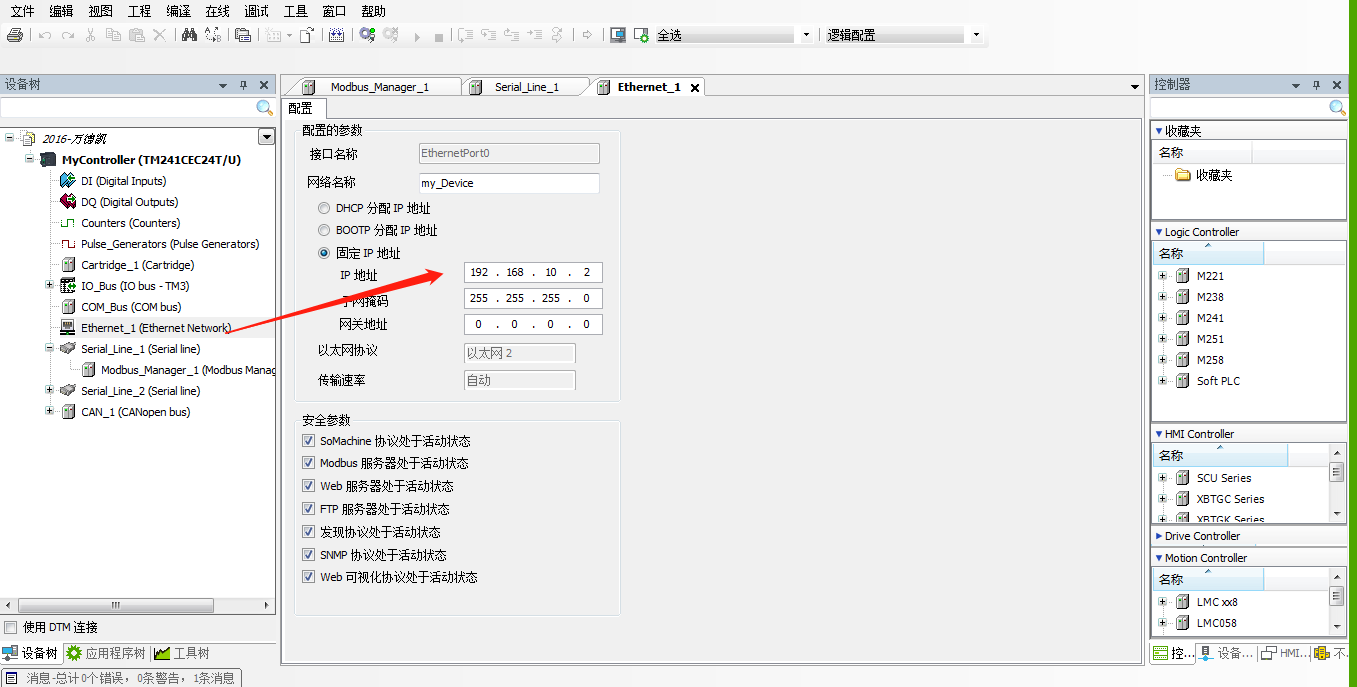Select the DHCP 分配 IP 地址 radio button
This screenshot has height=687, width=1357.
[323, 208]
